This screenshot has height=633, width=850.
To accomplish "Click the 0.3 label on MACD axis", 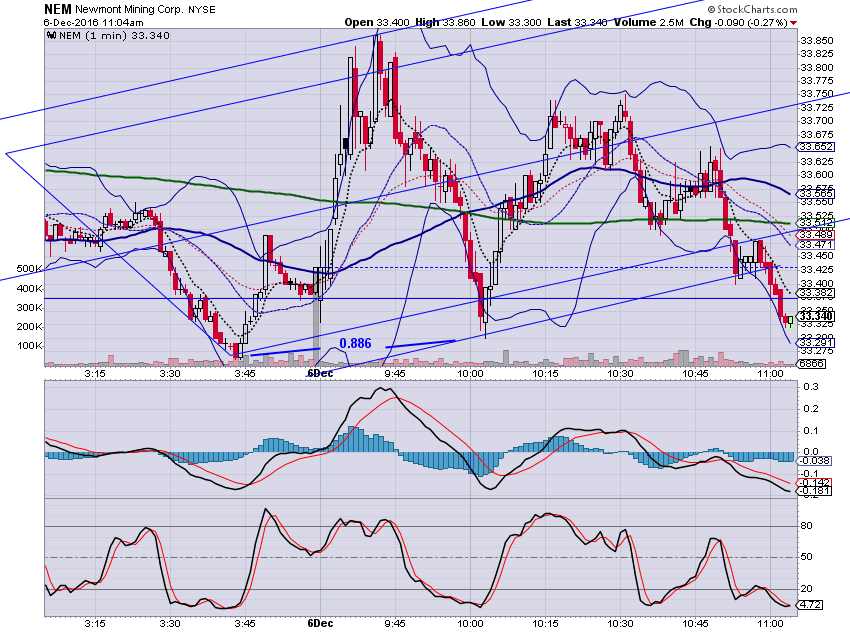I will [x=811, y=387].
